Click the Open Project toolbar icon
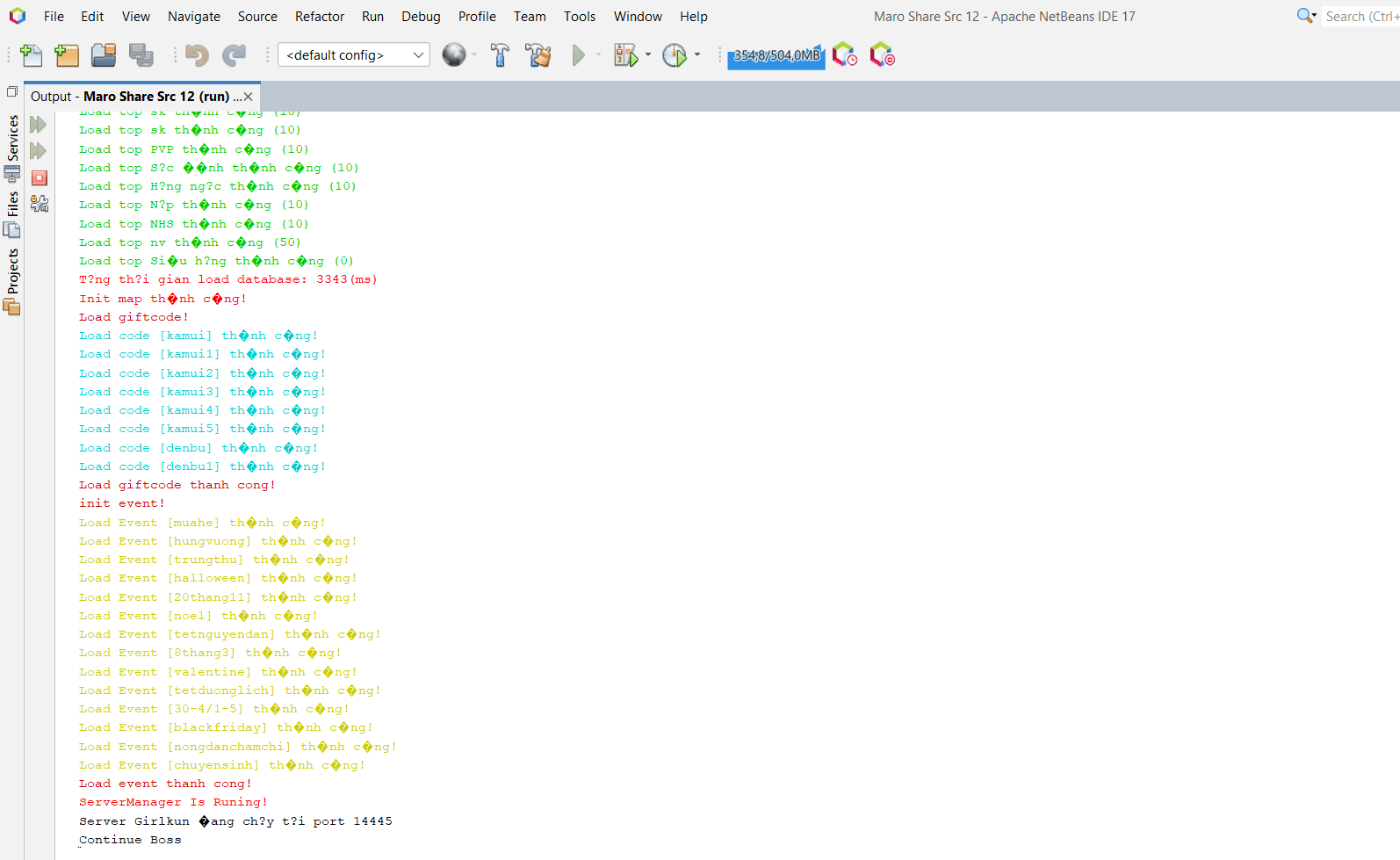 click(x=104, y=55)
